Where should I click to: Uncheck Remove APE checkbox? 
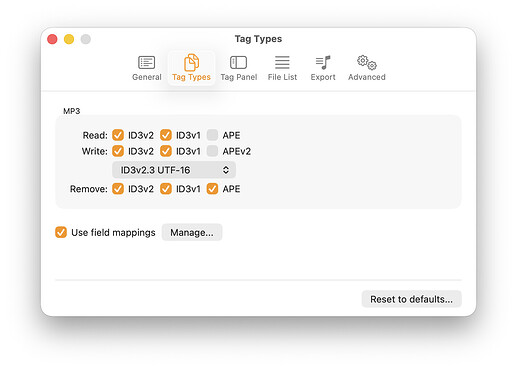[212, 189]
